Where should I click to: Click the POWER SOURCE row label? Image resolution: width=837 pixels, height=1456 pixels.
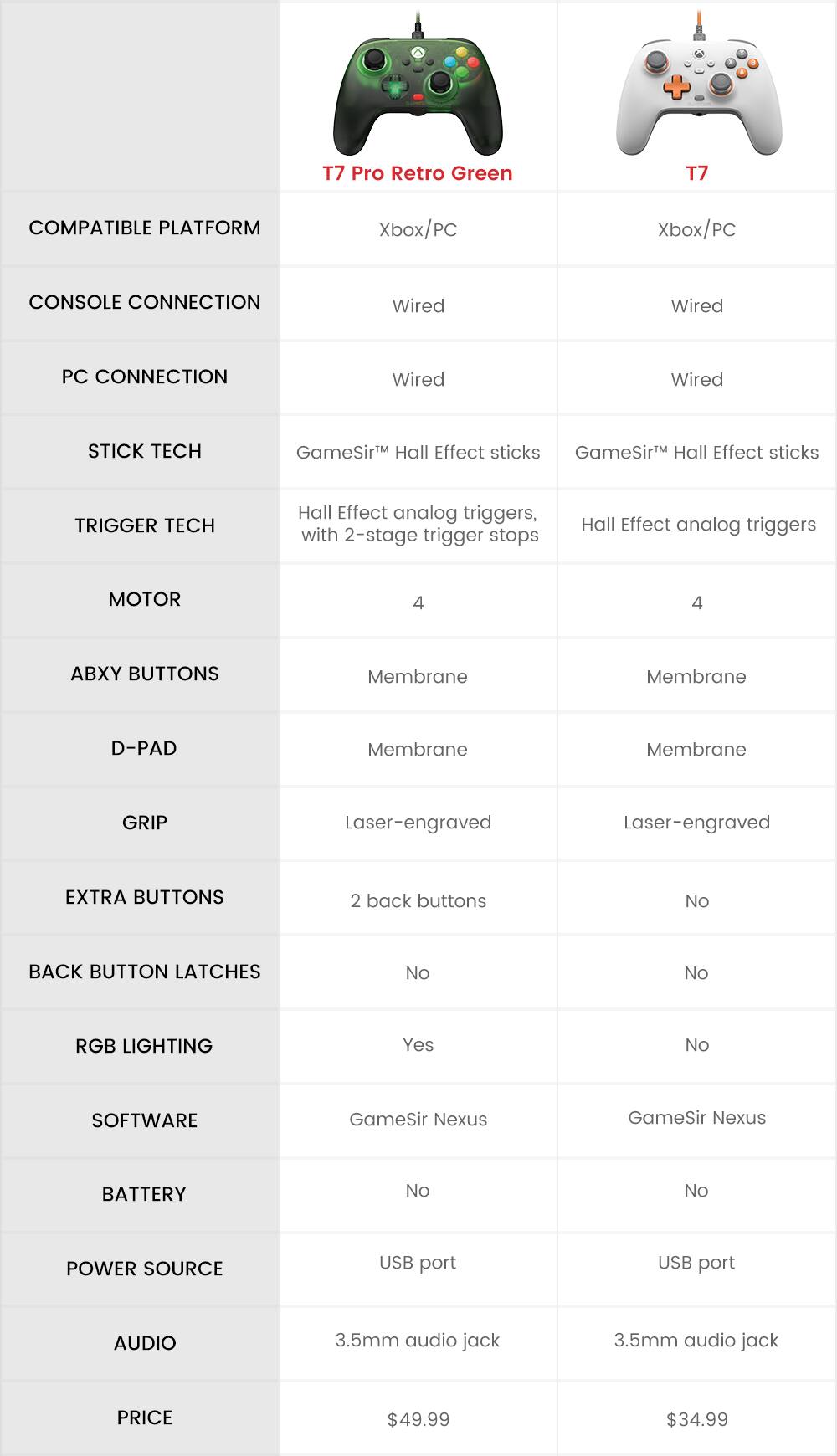144,1269
